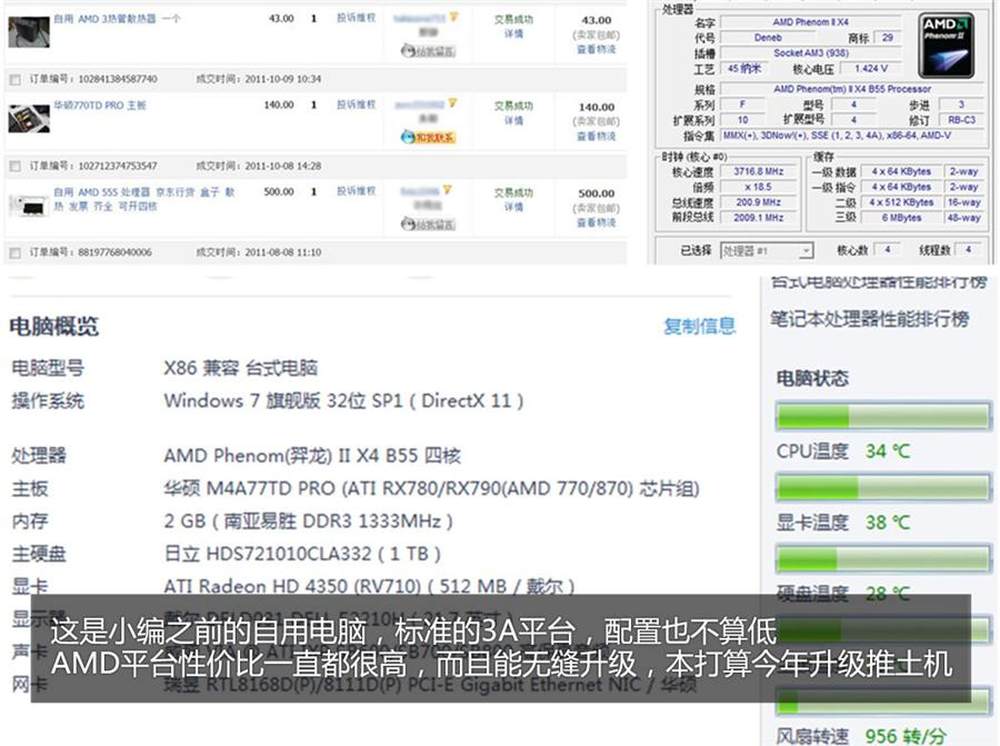1000x746 pixels.
Task: Select checkbox for order 102712374753547
Action: tap(15, 166)
